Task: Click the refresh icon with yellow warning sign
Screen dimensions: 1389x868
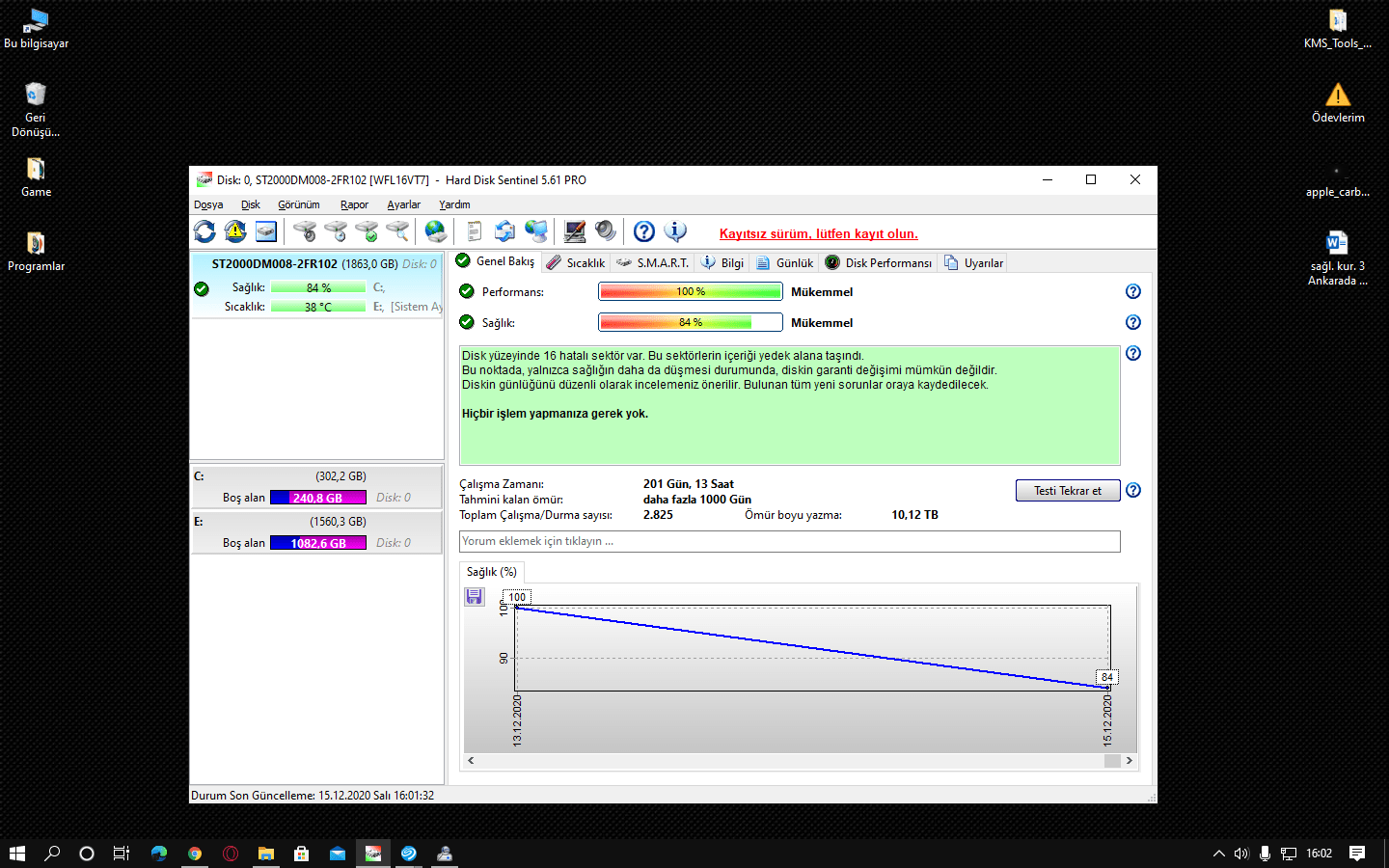Action: pos(235,231)
